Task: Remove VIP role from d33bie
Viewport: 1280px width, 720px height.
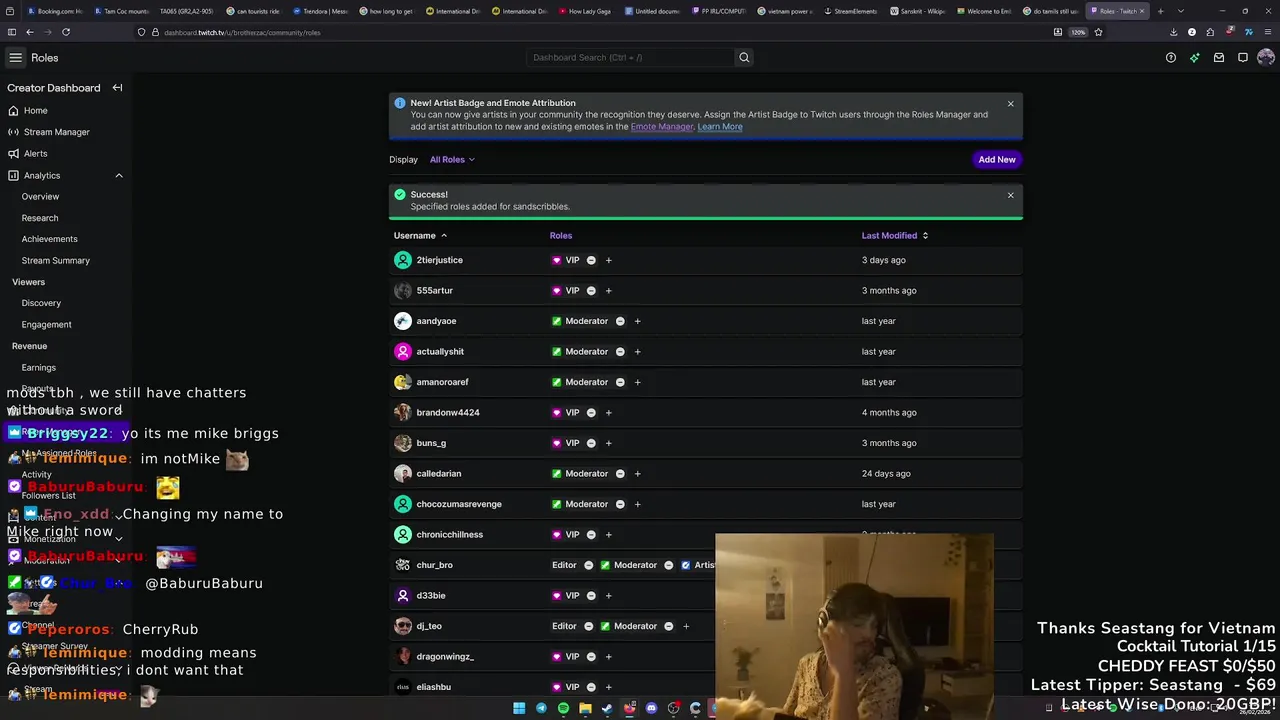Action: click(591, 596)
